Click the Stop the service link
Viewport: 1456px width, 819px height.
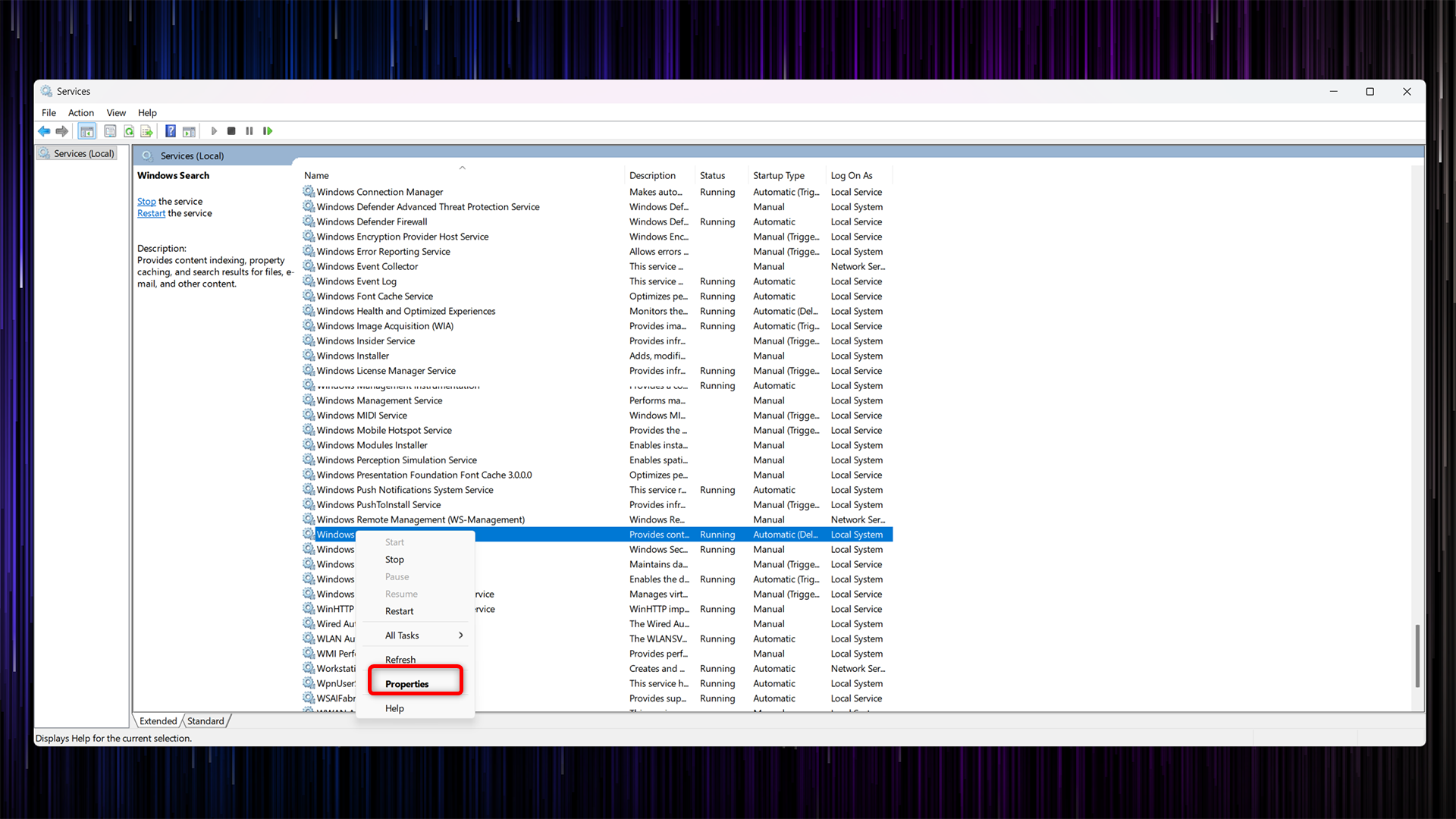point(146,202)
